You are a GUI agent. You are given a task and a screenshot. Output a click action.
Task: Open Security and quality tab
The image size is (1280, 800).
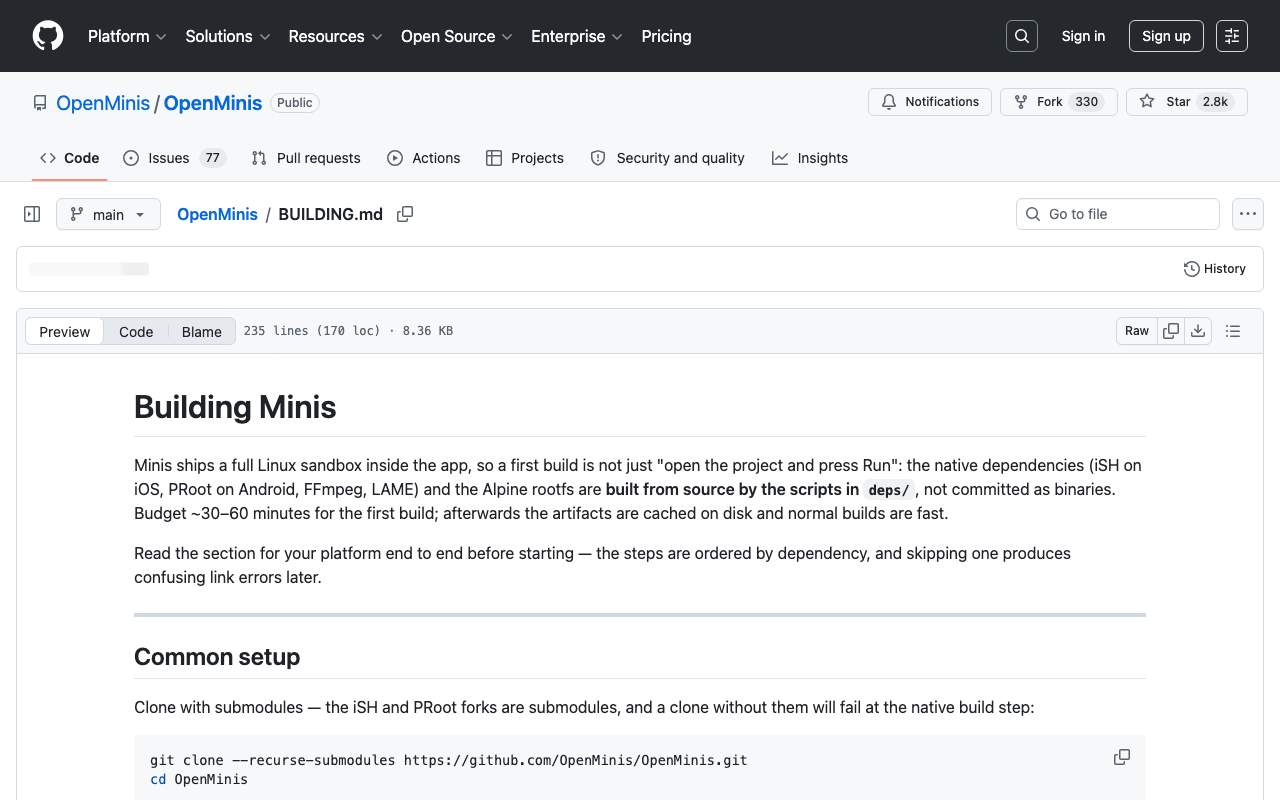[x=668, y=158]
